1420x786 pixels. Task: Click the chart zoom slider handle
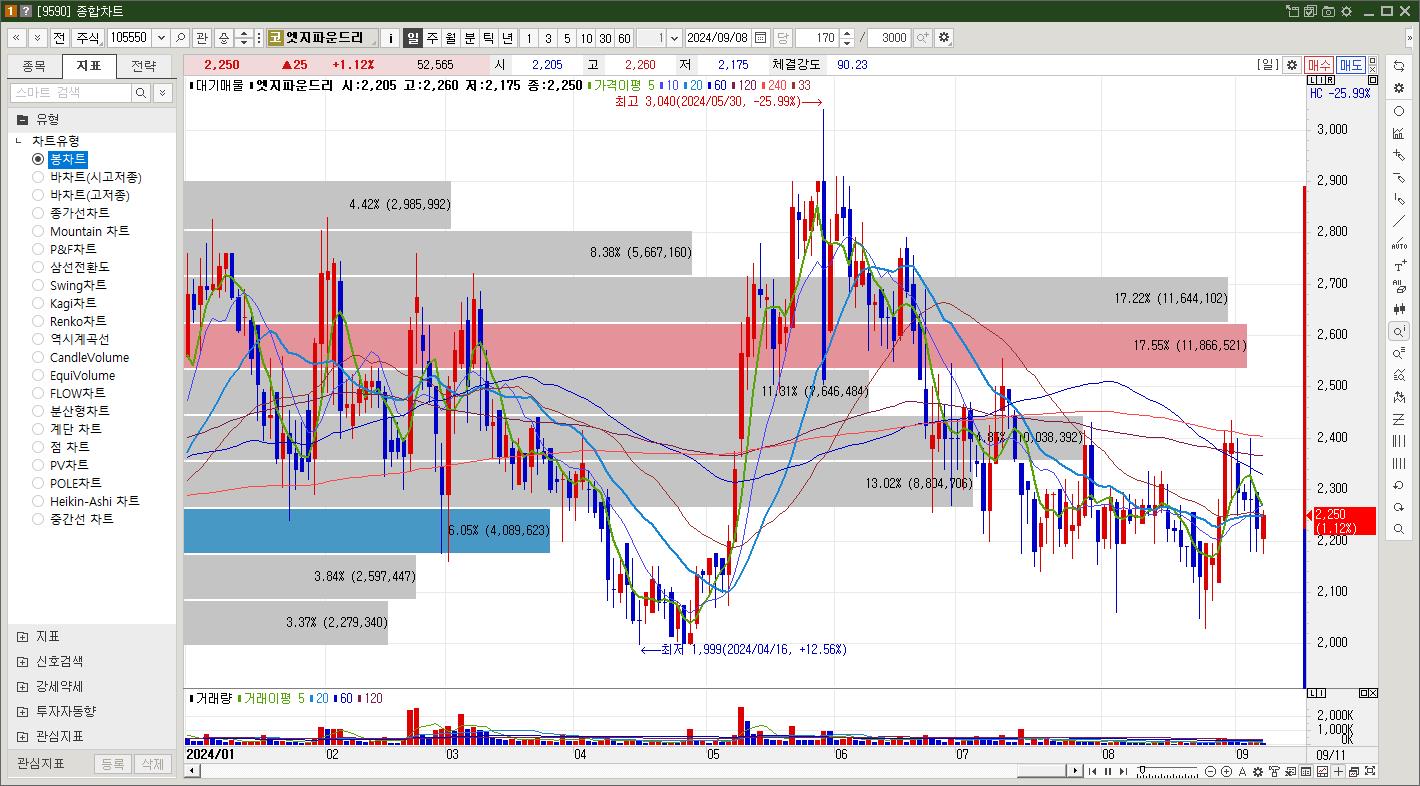click(1142, 771)
